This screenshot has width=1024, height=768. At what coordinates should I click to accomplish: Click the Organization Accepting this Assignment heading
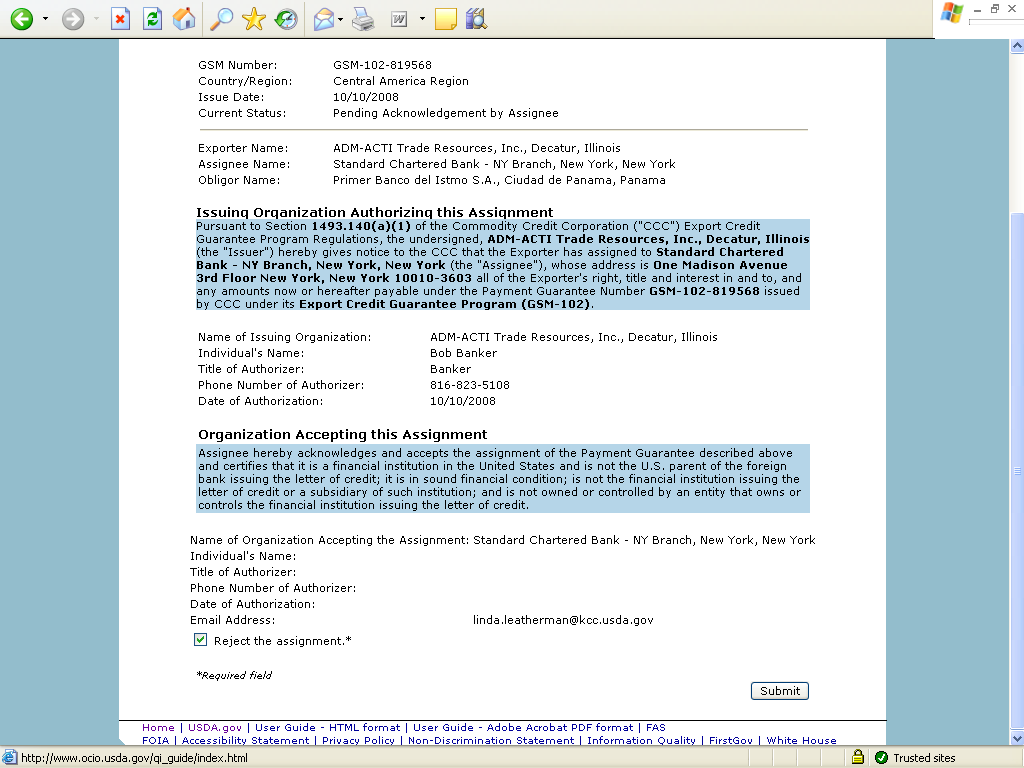342,435
